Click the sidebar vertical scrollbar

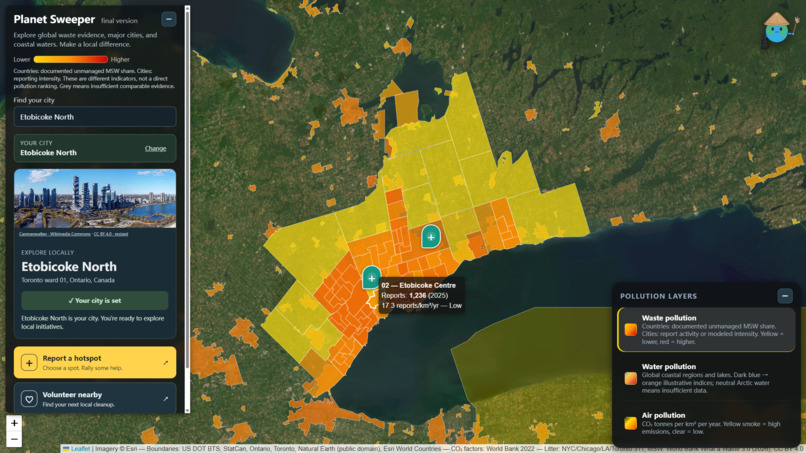coord(187,209)
